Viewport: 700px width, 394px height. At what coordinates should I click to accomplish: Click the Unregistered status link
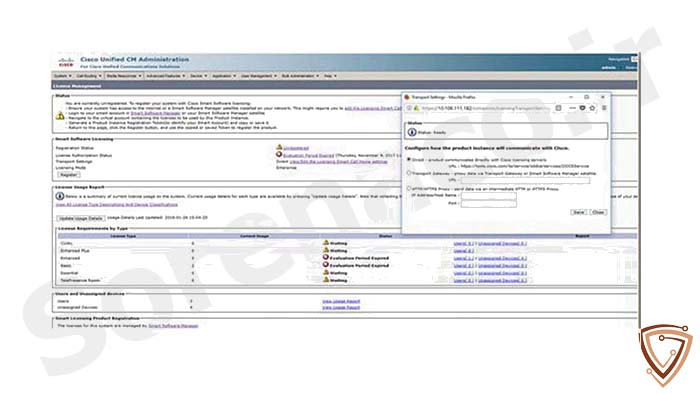(296, 148)
